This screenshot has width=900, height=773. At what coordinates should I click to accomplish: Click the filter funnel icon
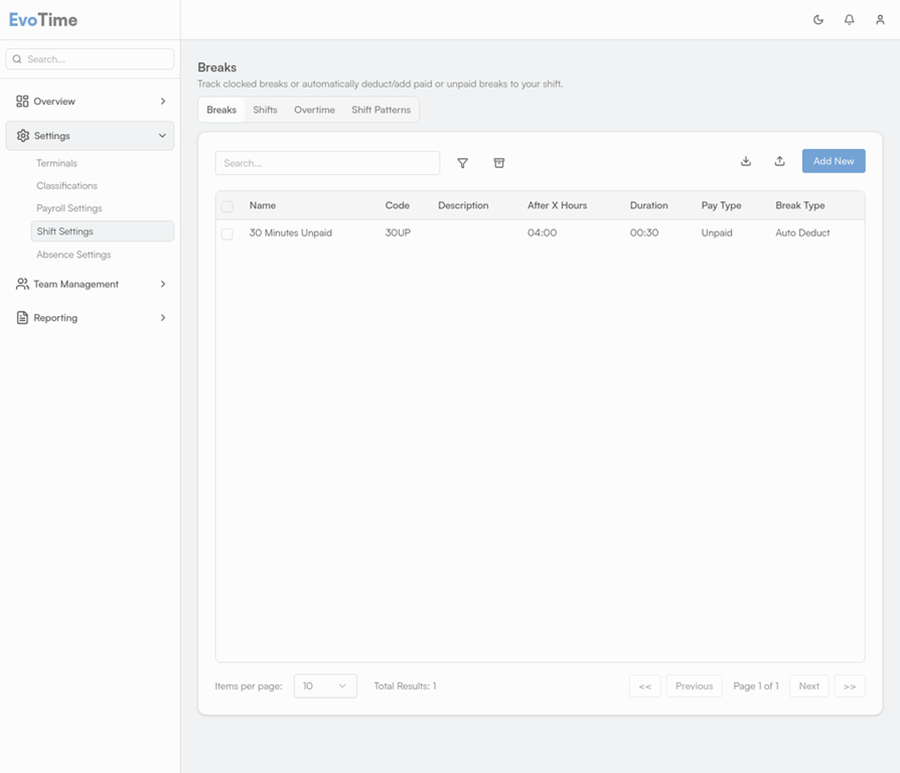click(462, 163)
